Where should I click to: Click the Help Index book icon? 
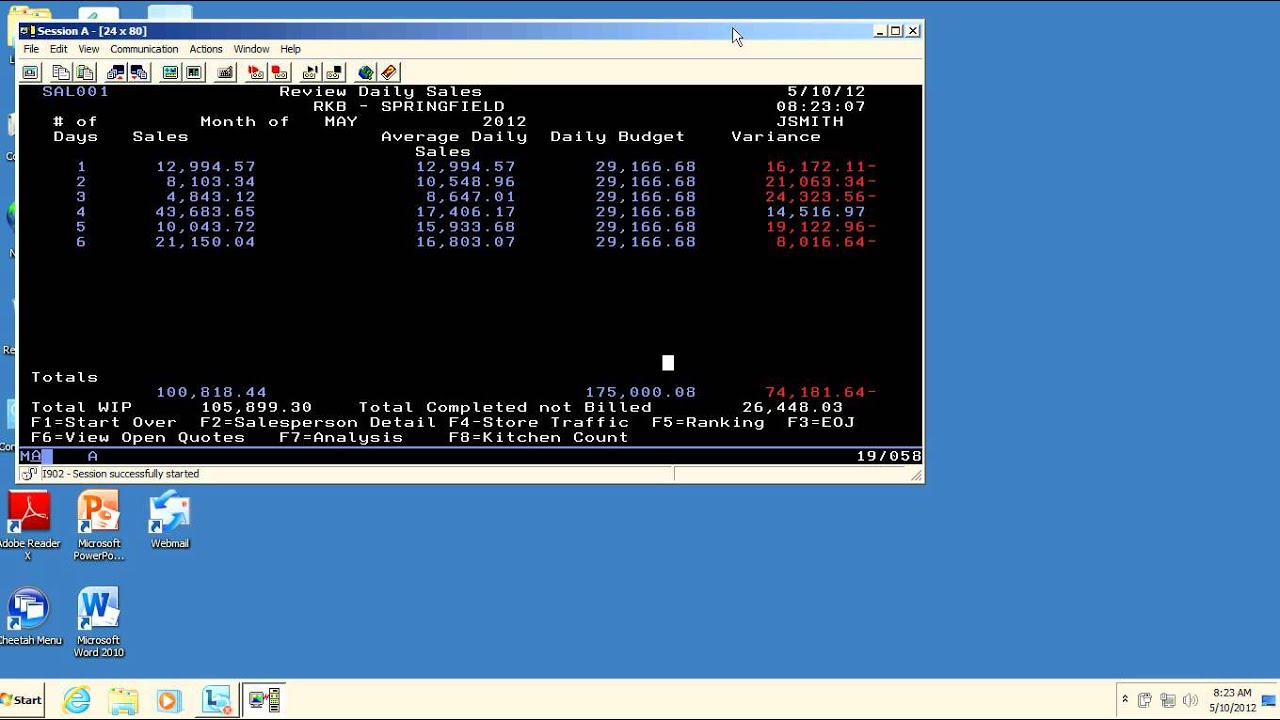(x=389, y=72)
